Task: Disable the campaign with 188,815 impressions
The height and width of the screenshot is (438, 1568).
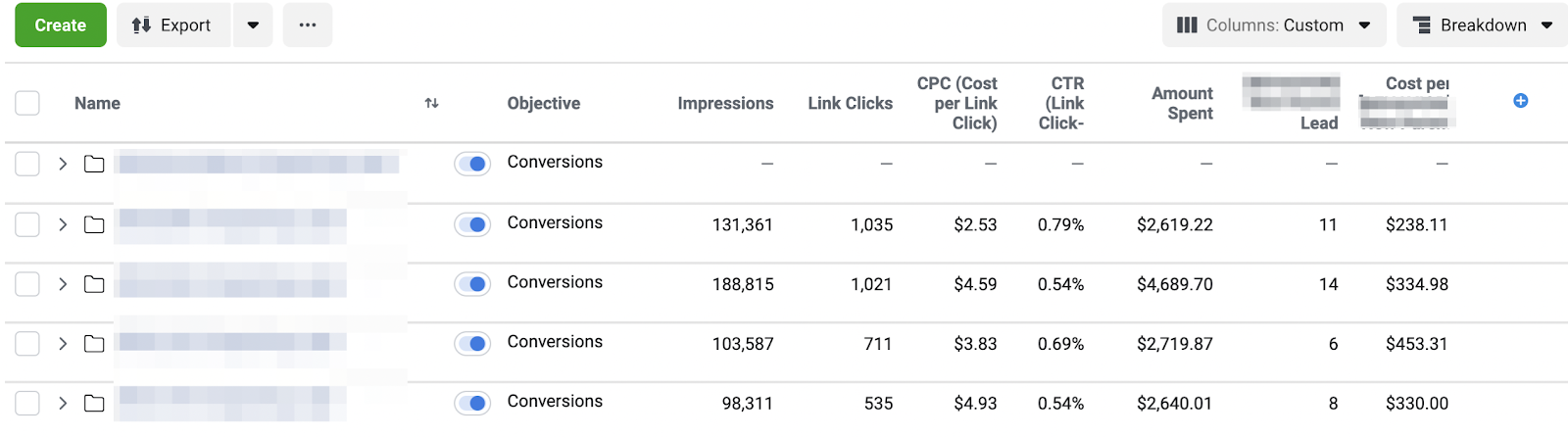Action: (472, 284)
